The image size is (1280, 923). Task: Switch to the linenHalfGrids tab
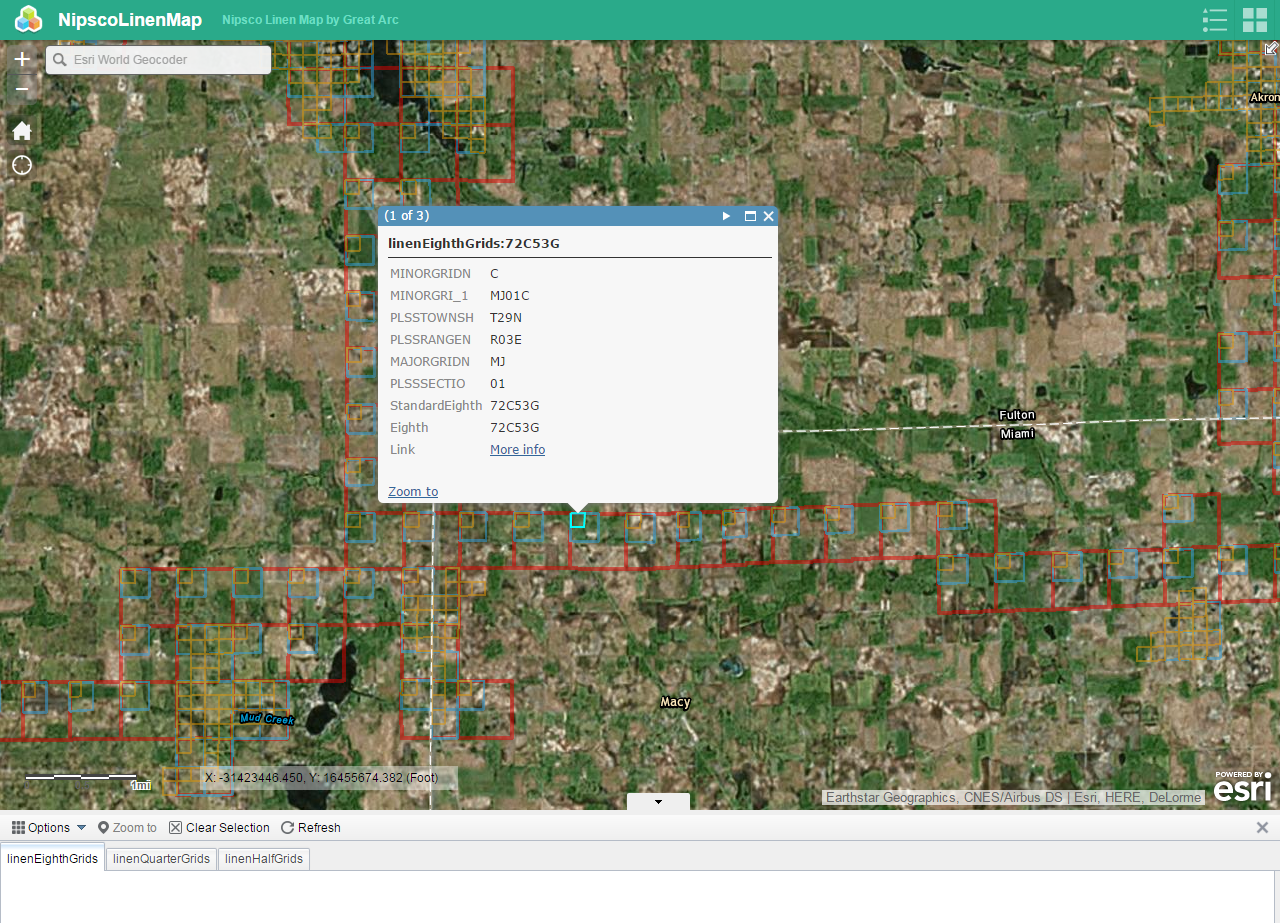click(x=264, y=858)
